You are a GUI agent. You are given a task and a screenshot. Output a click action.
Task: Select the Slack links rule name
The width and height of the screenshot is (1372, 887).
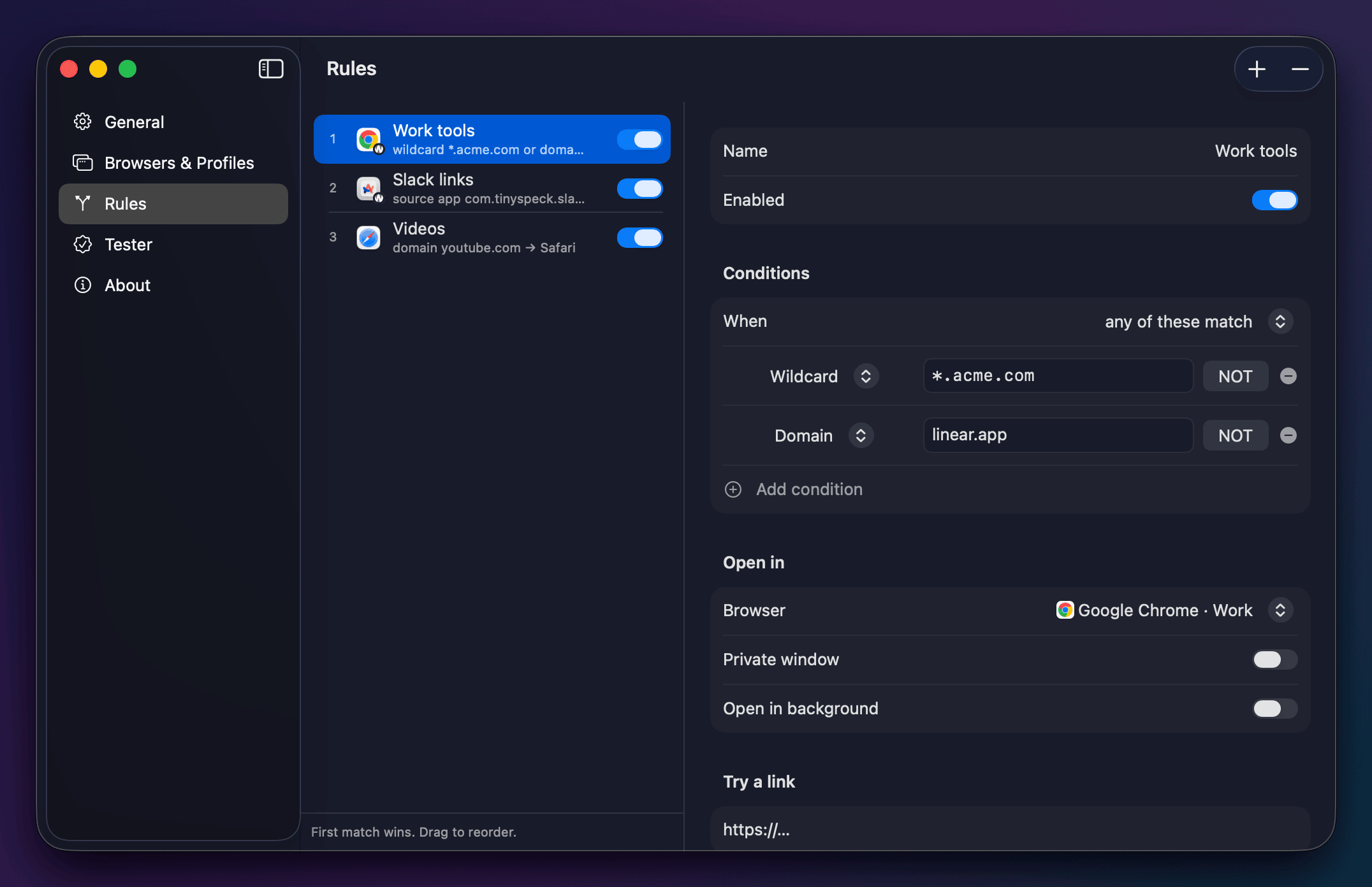point(433,180)
